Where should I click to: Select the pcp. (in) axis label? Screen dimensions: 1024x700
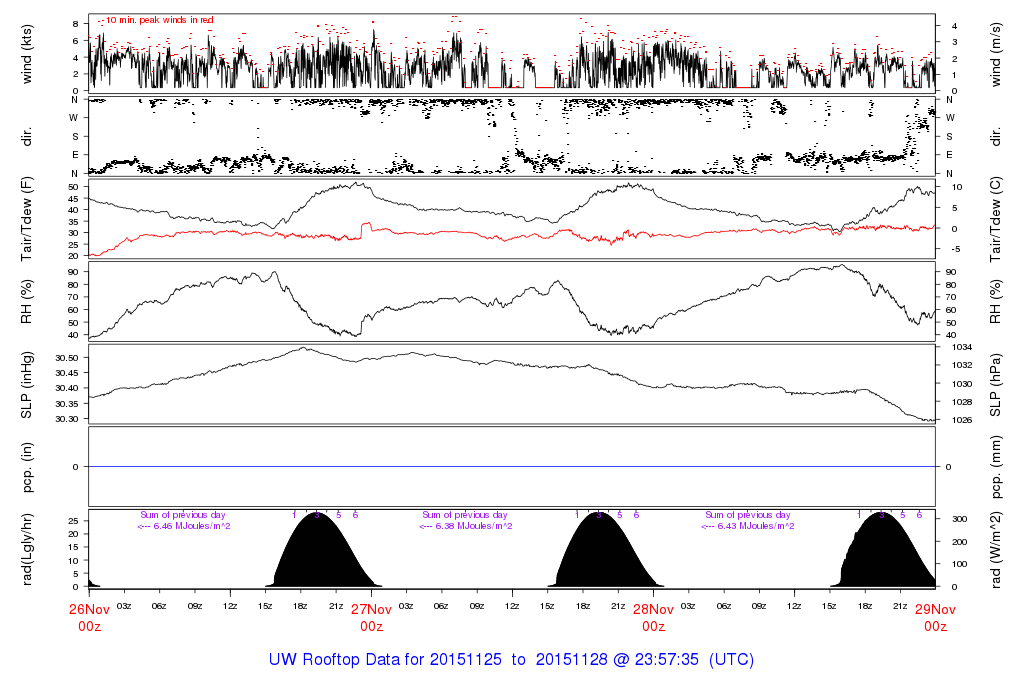pos(27,467)
